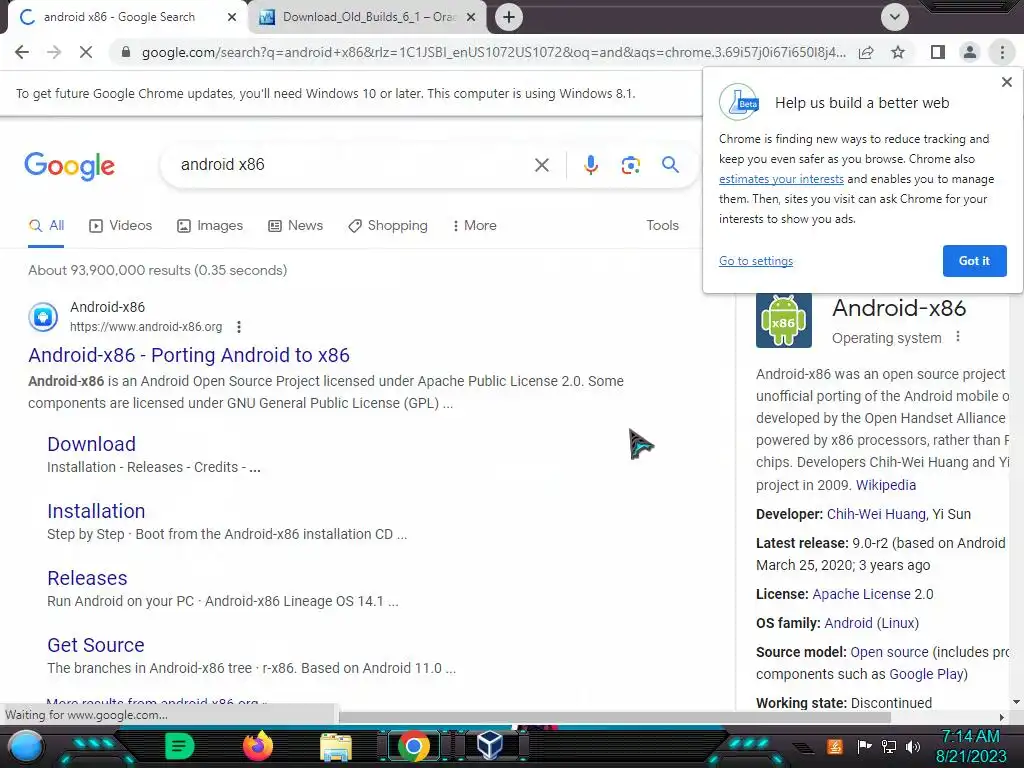Screen dimensions: 1024x768
Task: Bookmark this page with the star icon
Action: pyautogui.click(x=898, y=52)
